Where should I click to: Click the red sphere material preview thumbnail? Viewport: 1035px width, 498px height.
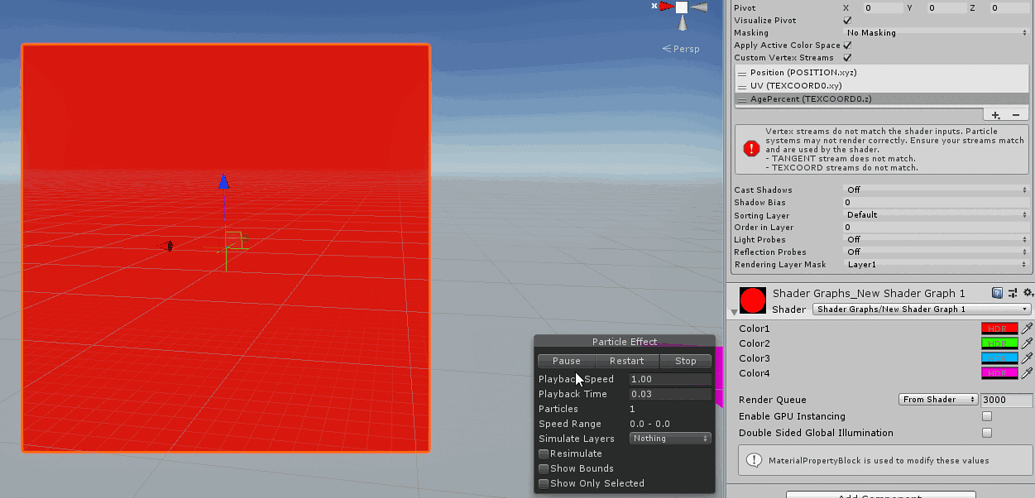point(752,301)
